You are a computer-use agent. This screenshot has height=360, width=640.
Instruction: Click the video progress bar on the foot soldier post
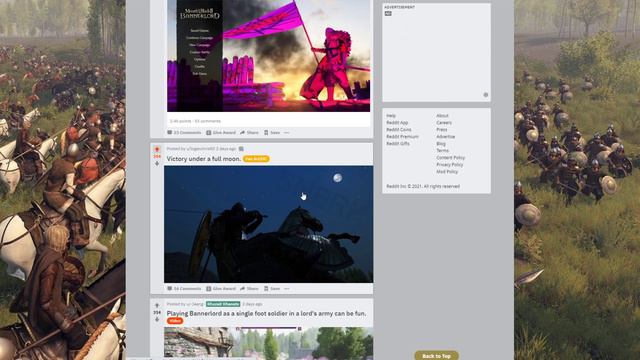[269, 329]
